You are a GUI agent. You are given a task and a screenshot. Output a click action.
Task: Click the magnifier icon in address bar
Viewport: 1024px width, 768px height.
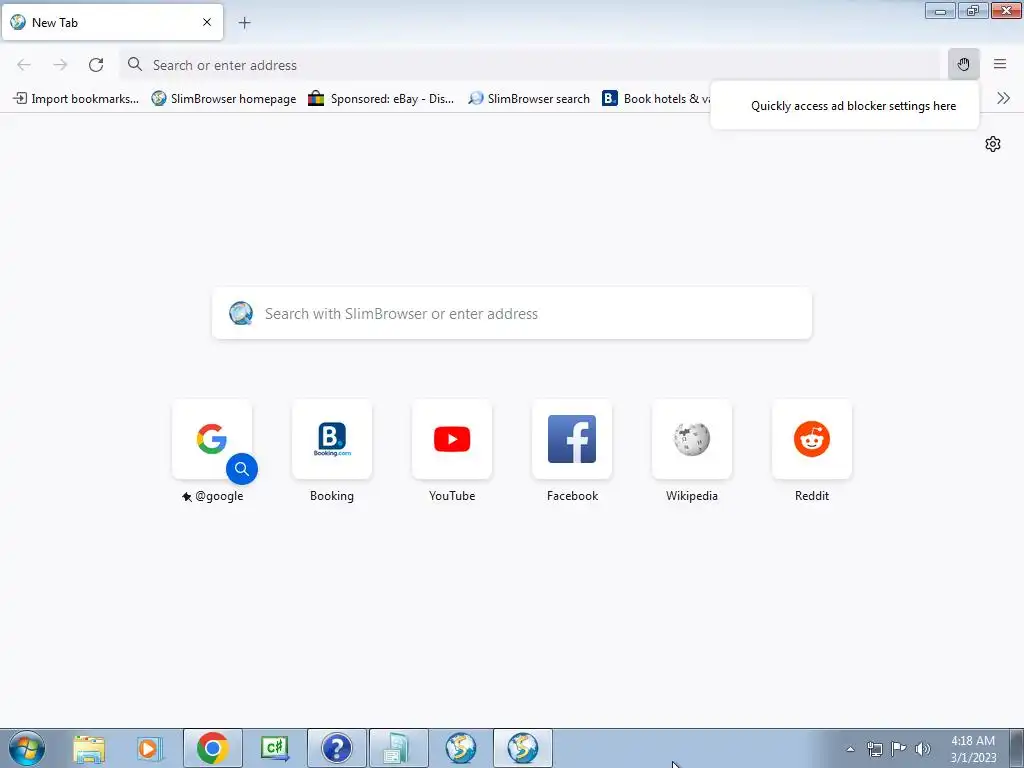135,64
